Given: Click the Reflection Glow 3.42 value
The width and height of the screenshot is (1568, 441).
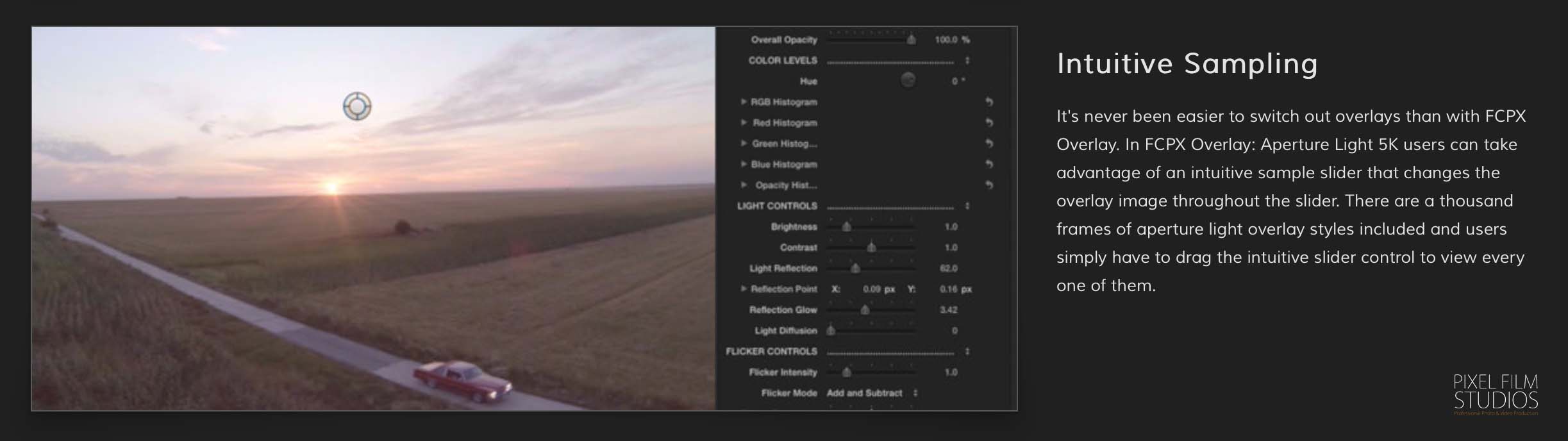Looking at the screenshot, I should pos(949,310).
